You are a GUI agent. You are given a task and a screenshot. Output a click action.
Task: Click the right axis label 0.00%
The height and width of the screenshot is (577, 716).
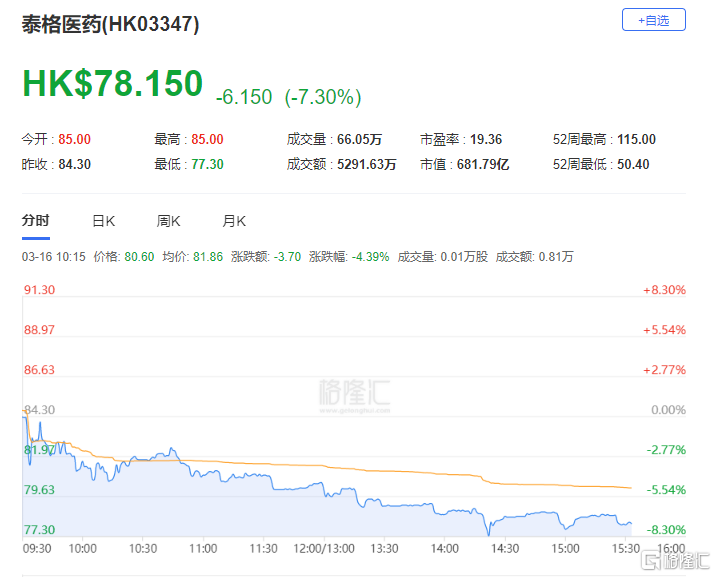click(669, 410)
